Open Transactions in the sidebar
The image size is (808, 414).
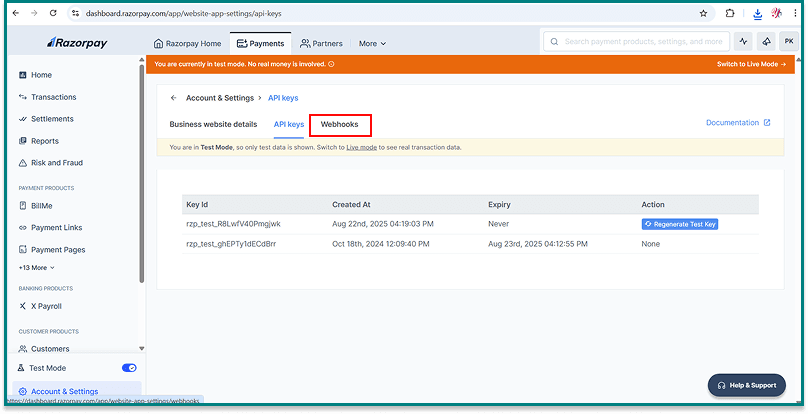53,97
